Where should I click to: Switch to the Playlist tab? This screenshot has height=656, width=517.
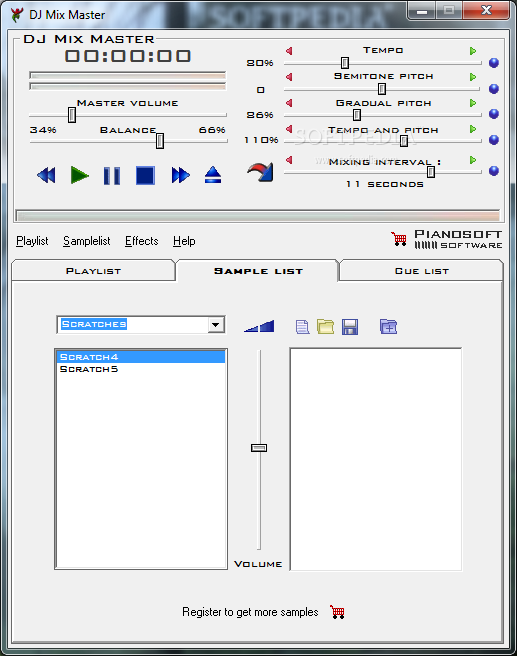[x=93, y=271]
